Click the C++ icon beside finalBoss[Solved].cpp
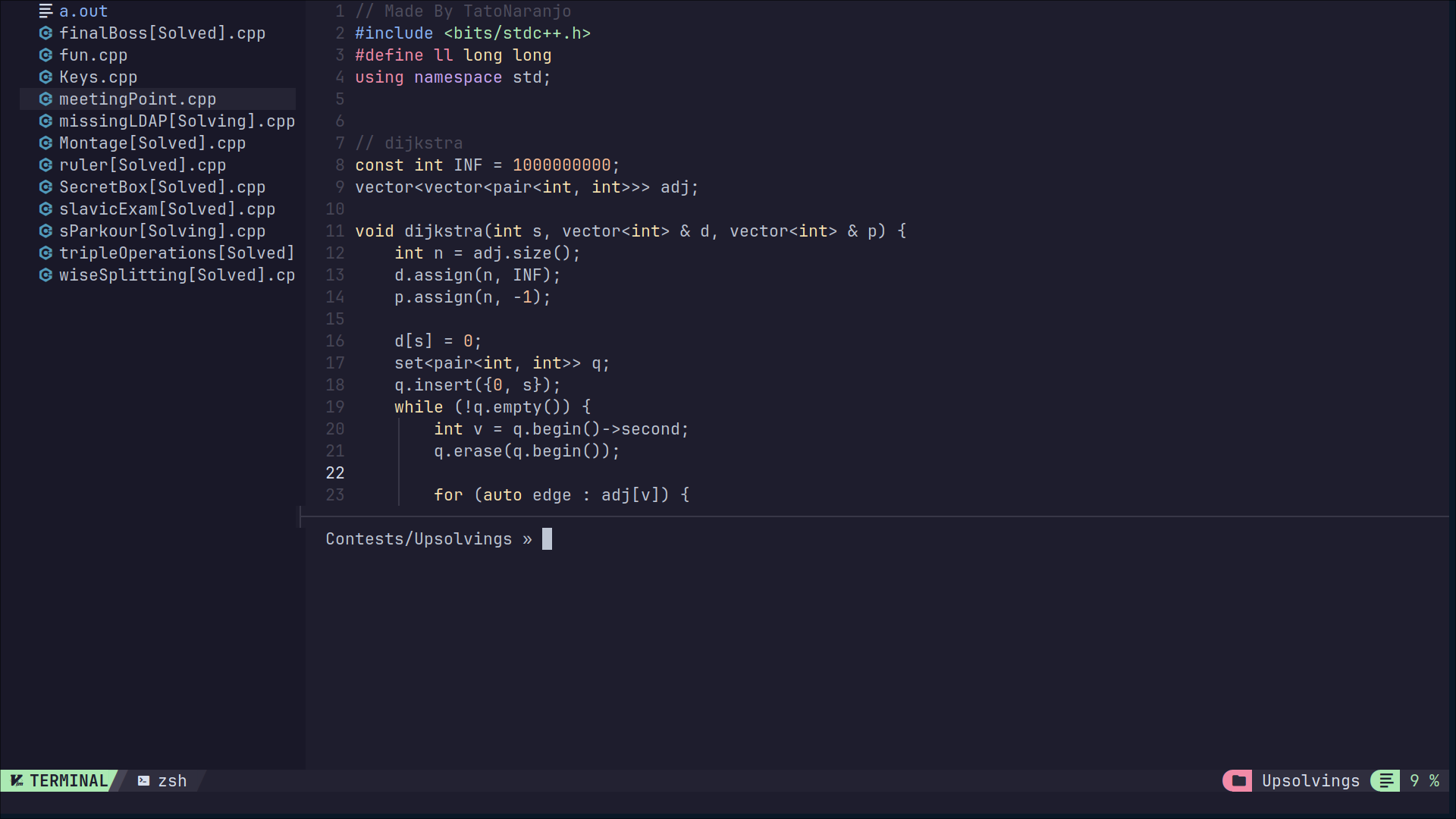 45,33
